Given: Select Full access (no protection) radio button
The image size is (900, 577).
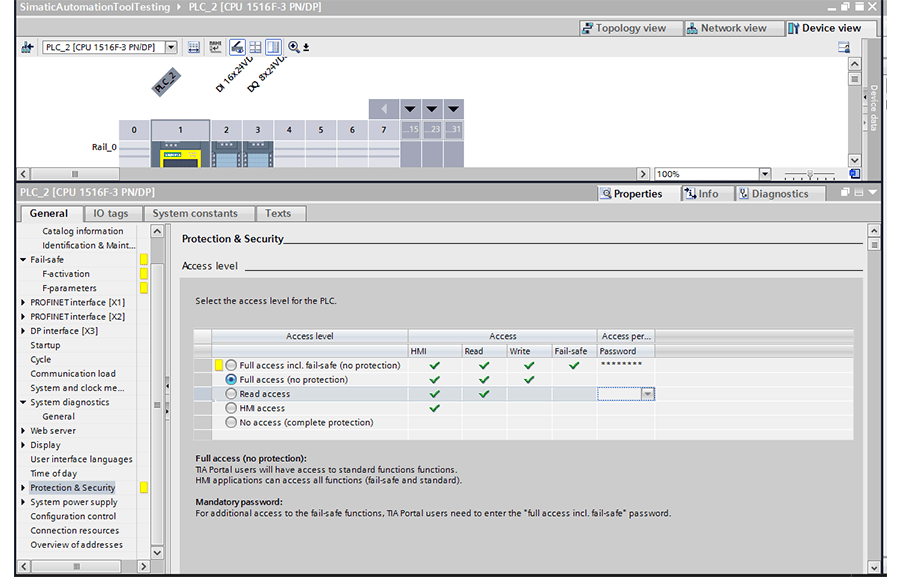Looking at the screenshot, I should pos(231,379).
